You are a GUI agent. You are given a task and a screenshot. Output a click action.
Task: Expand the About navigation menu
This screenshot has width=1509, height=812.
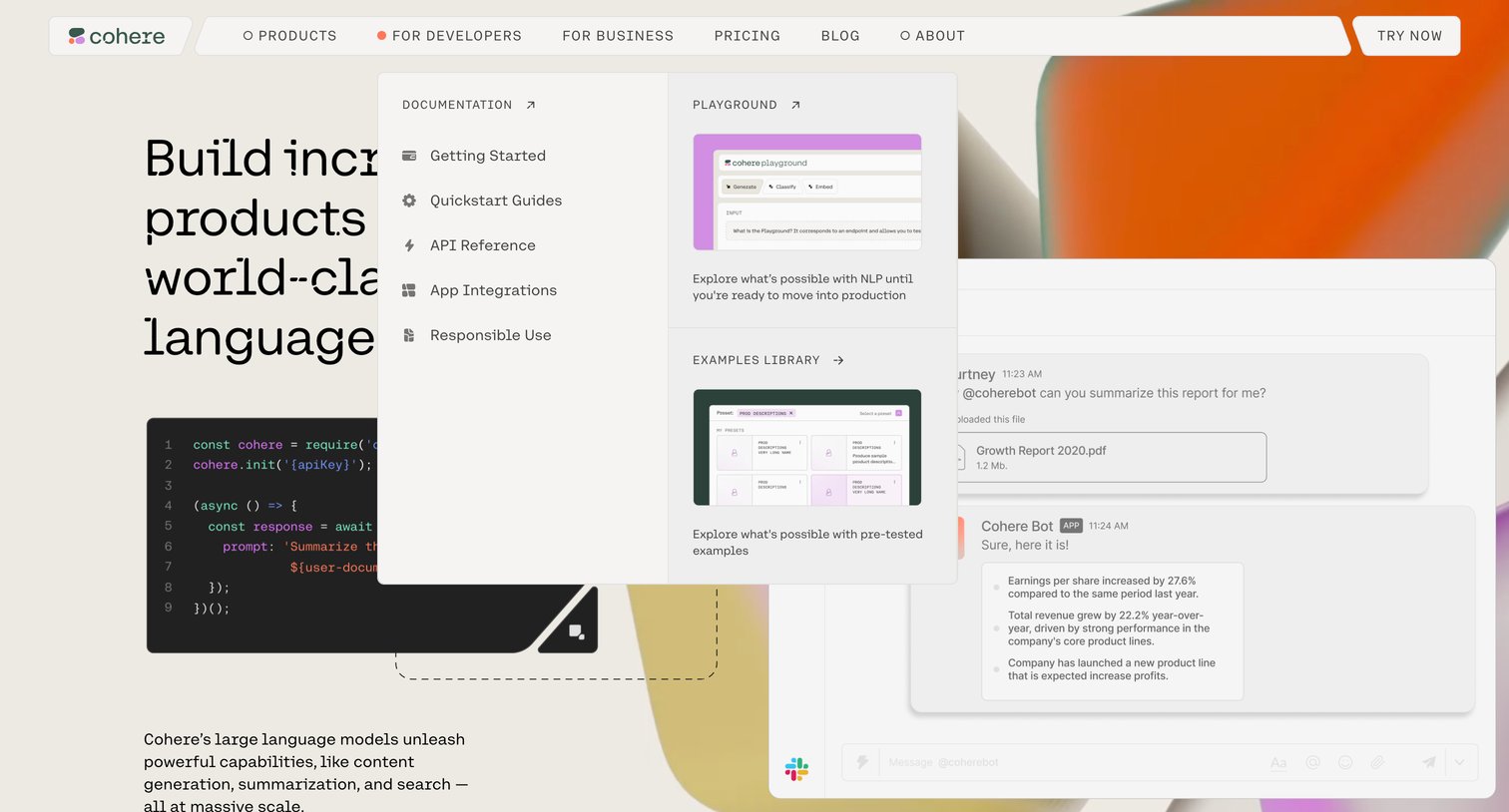pos(932,36)
